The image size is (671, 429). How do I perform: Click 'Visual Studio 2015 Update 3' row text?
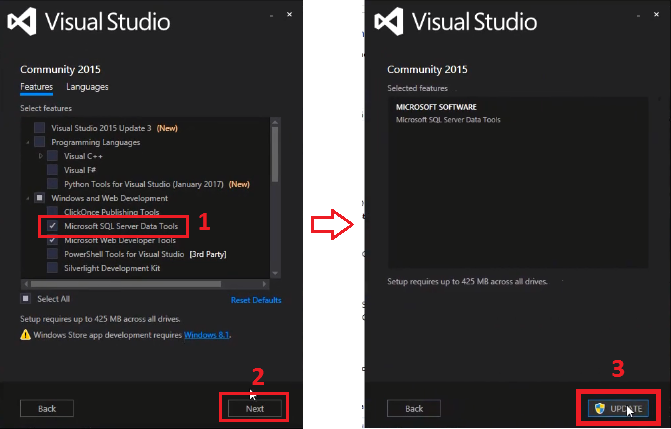101,128
